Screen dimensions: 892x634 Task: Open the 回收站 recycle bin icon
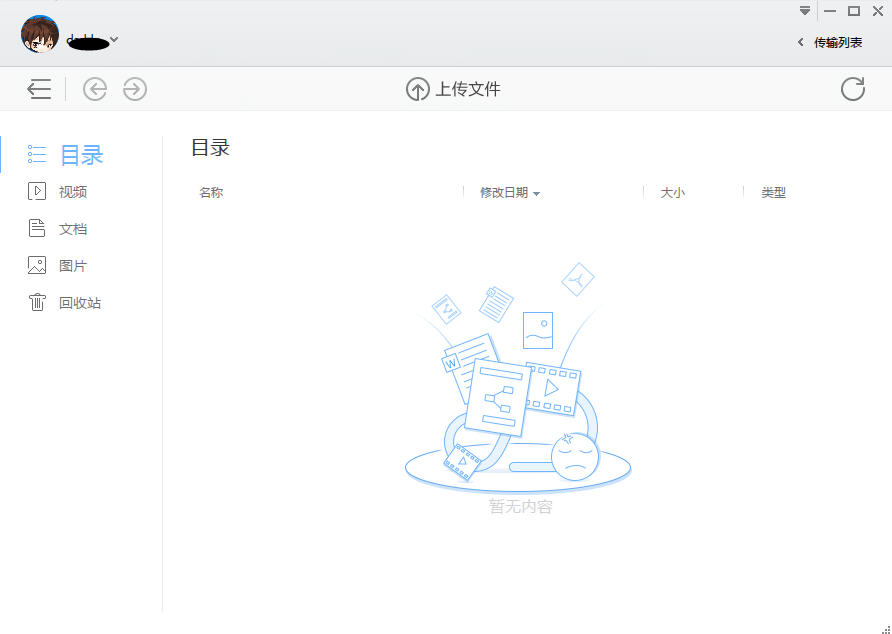pos(37,302)
